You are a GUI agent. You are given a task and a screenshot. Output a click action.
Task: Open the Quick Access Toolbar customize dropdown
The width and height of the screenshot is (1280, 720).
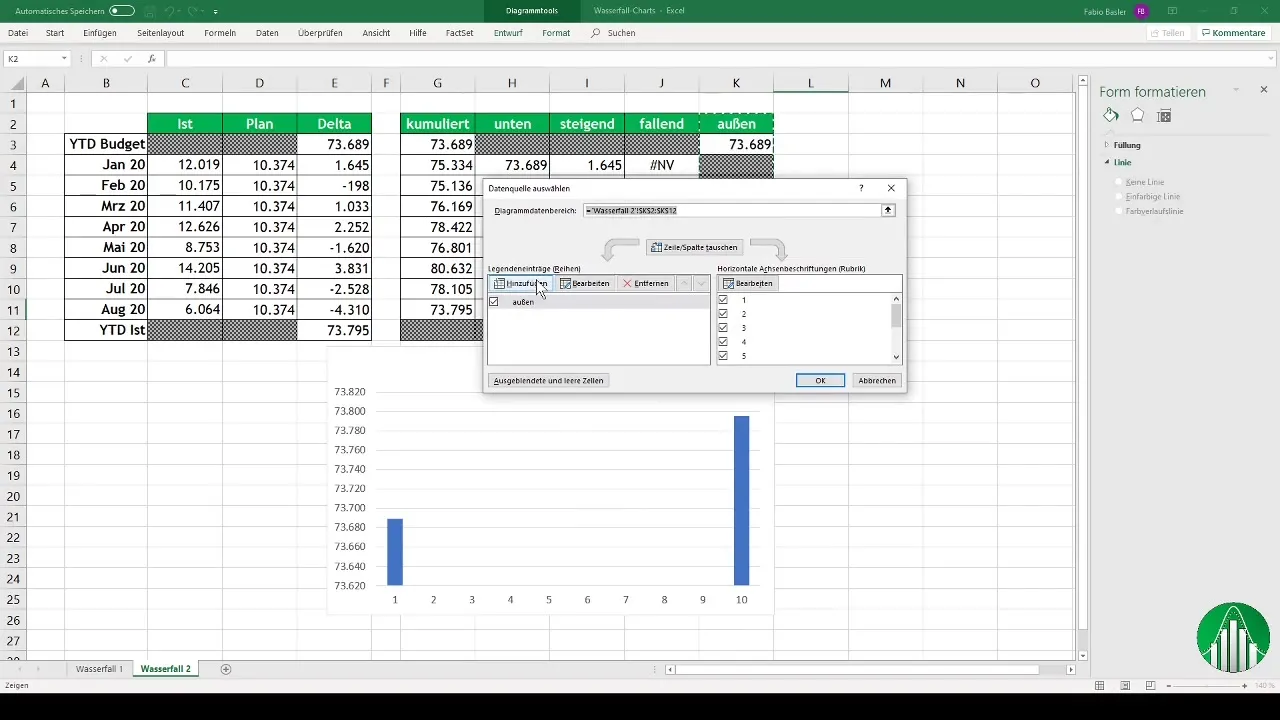point(216,11)
